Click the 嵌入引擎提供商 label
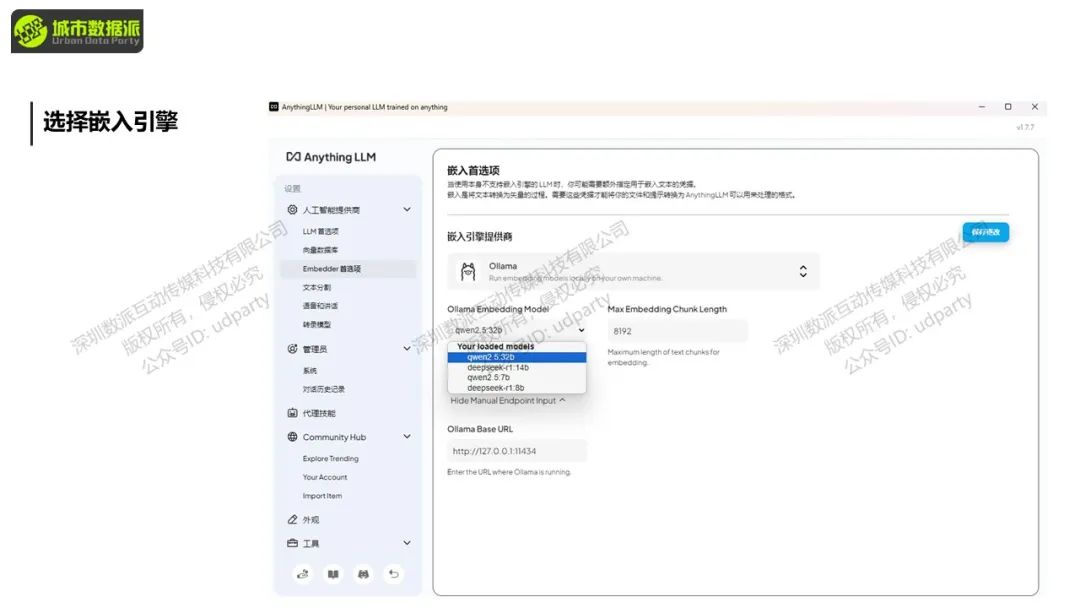The width and height of the screenshot is (1080, 608). [x=479, y=236]
